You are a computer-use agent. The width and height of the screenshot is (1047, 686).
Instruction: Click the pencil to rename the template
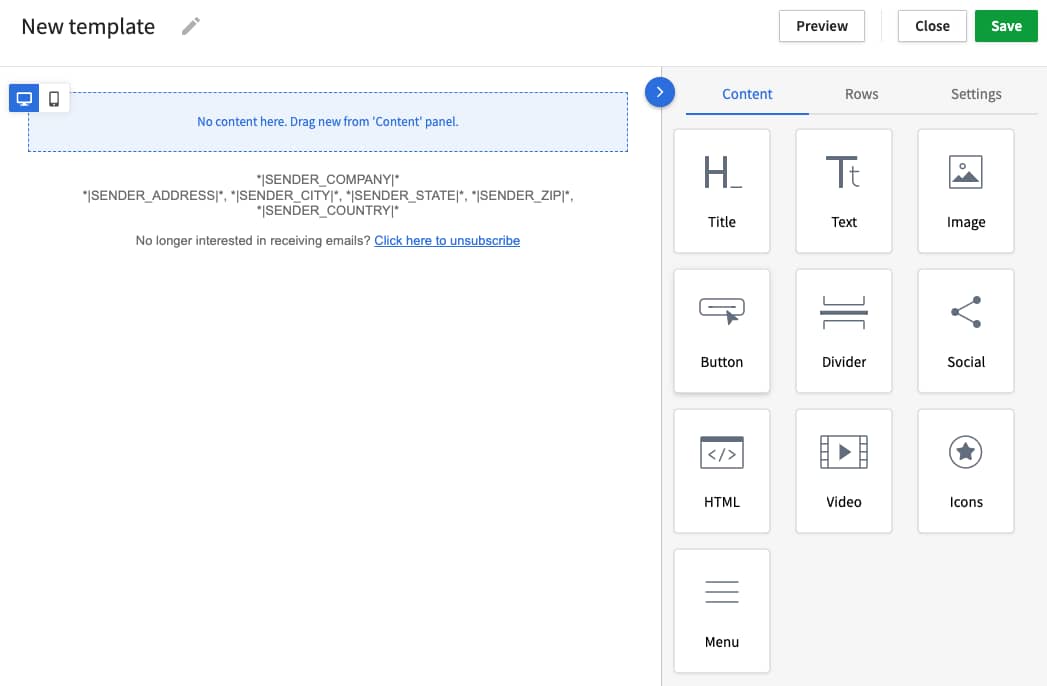coord(190,27)
